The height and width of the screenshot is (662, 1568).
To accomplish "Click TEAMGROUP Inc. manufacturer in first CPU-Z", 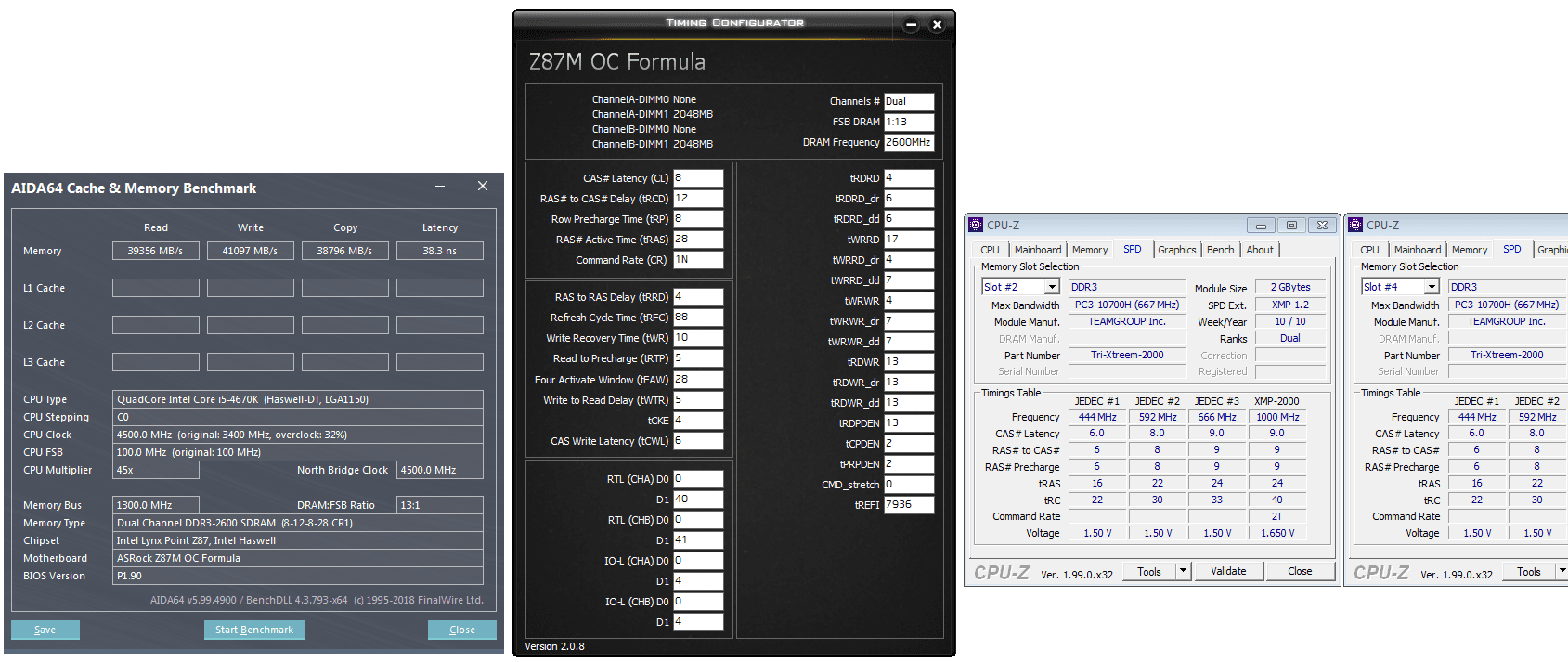I will click(x=1127, y=321).
